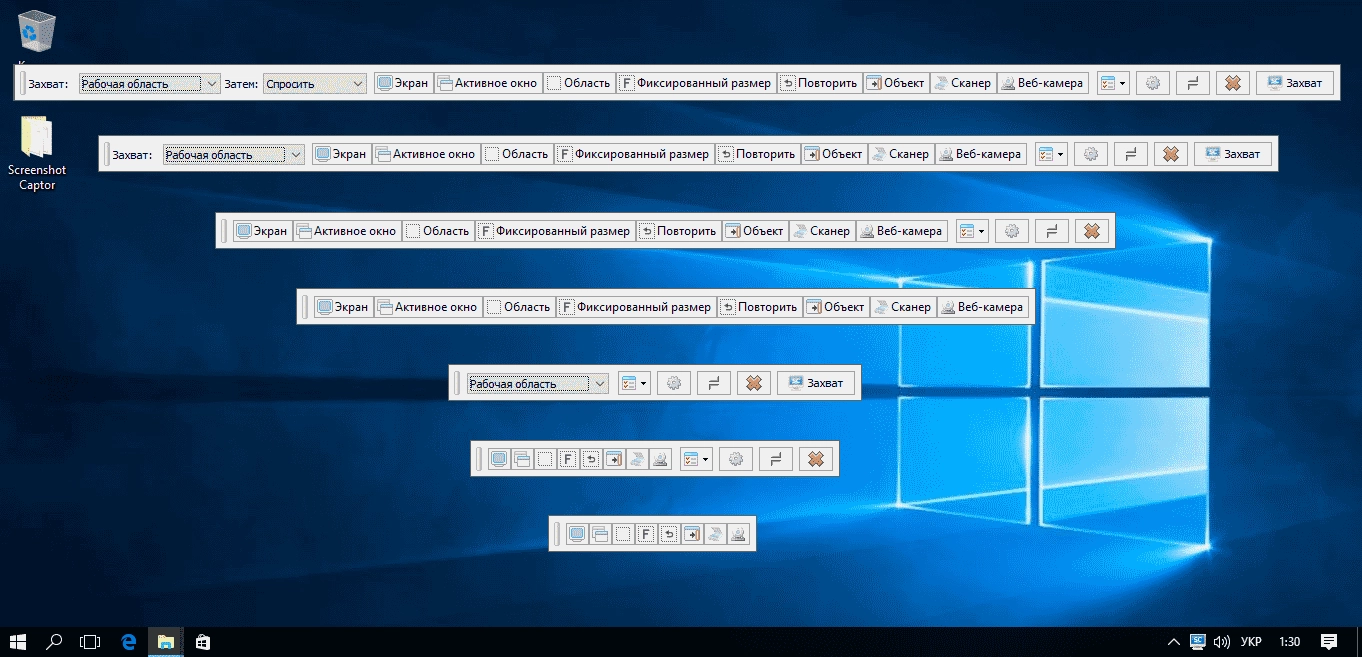Open gear settings in toolbar containing Затем
The height and width of the screenshot is (657, 1362).
tap(1153, 83)
